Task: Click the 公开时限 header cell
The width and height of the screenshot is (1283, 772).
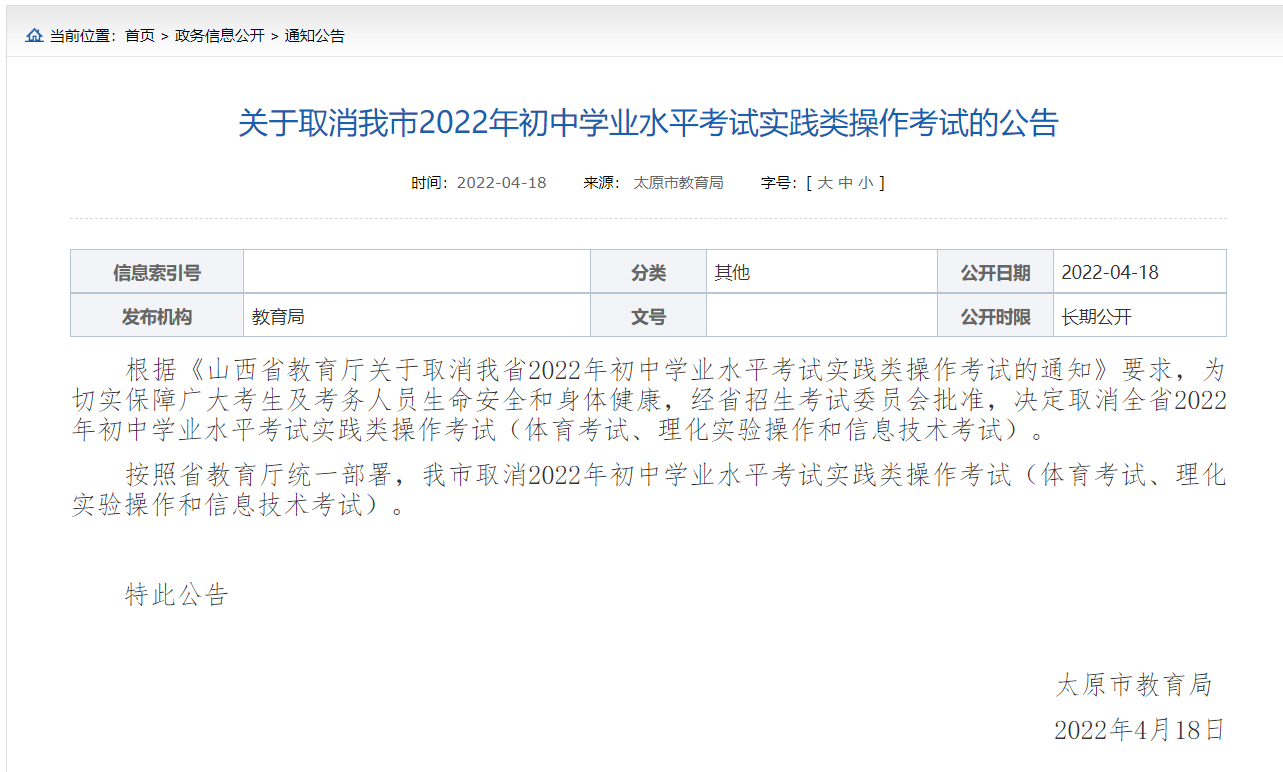Action: [995, 317]
